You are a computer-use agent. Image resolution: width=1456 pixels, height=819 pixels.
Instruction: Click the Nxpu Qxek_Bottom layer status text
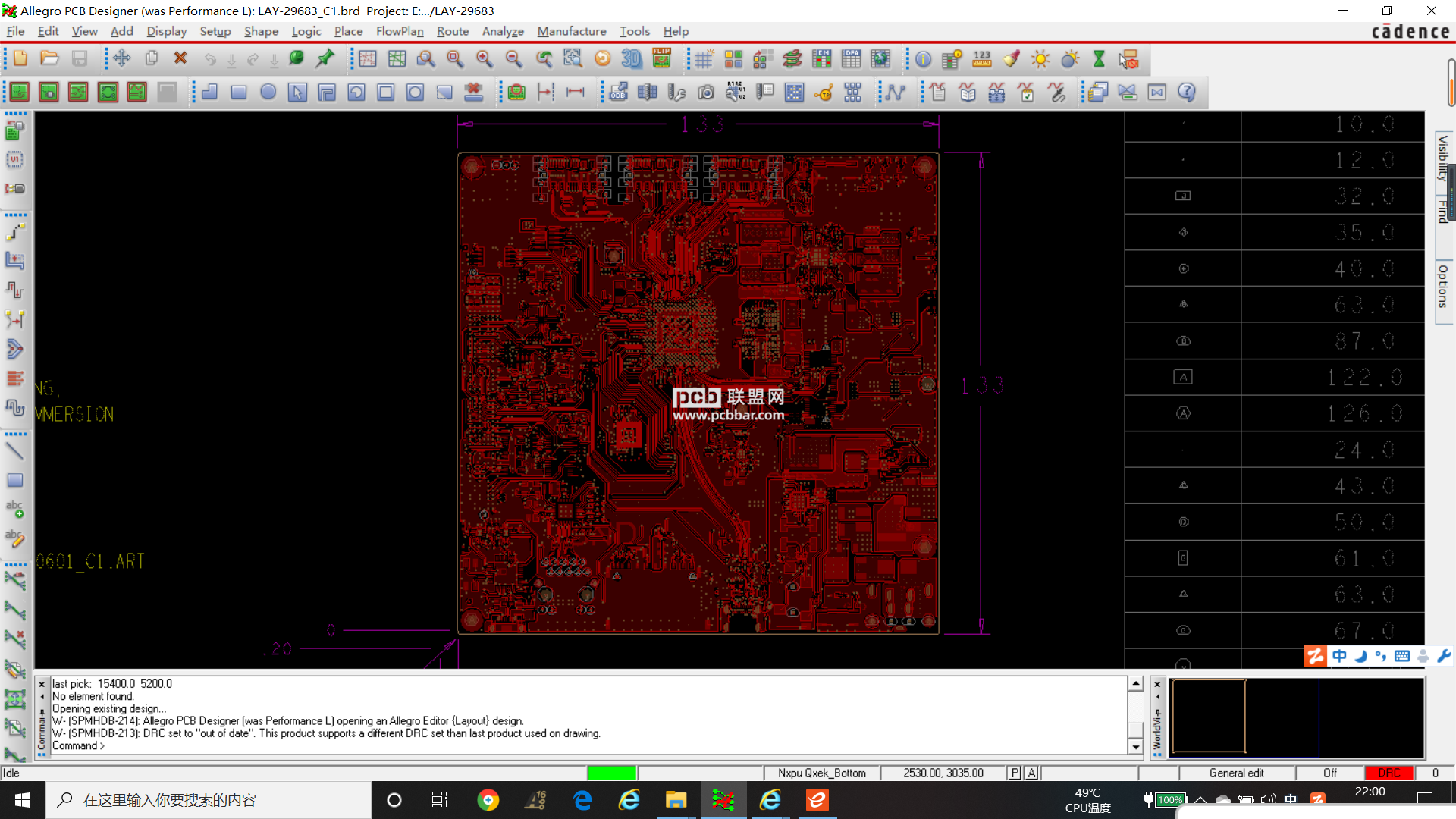pos(821,773)
